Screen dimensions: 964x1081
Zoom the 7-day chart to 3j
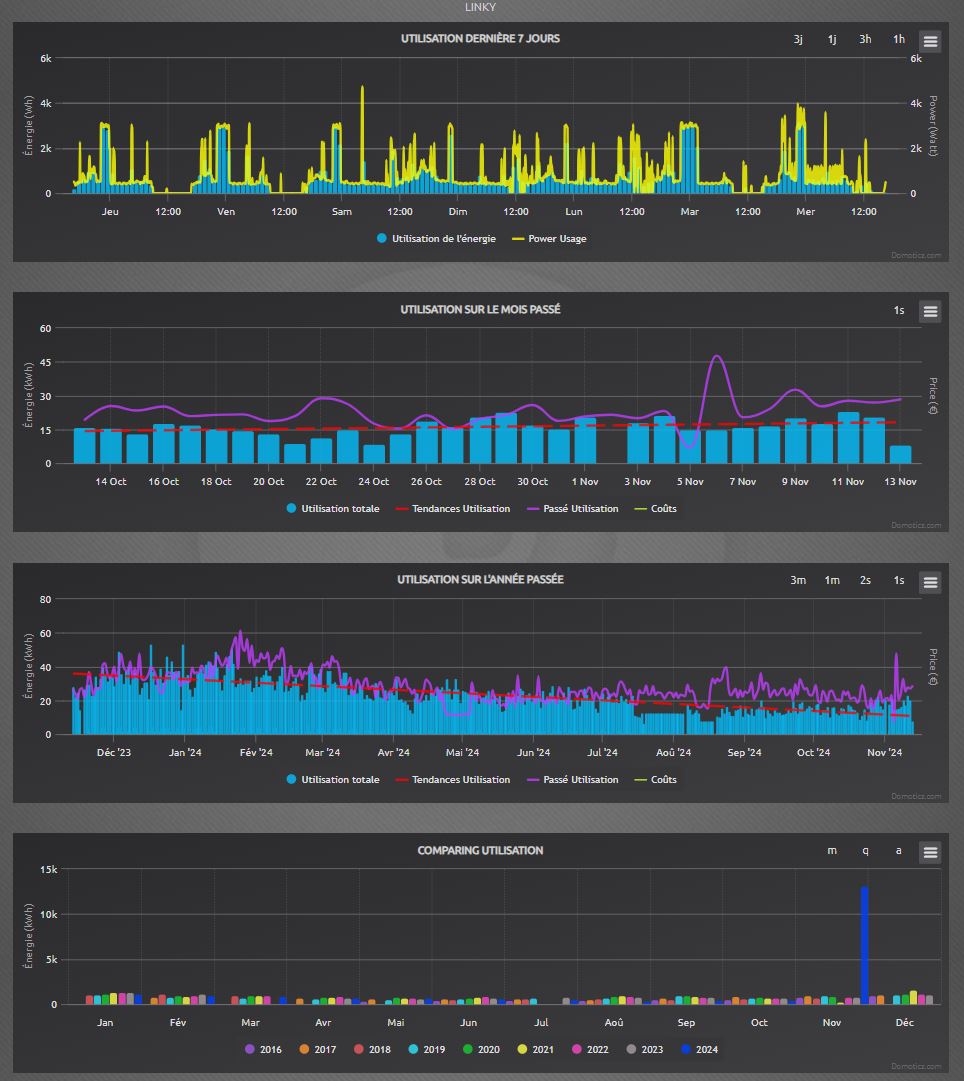click(x=798, y=39)
